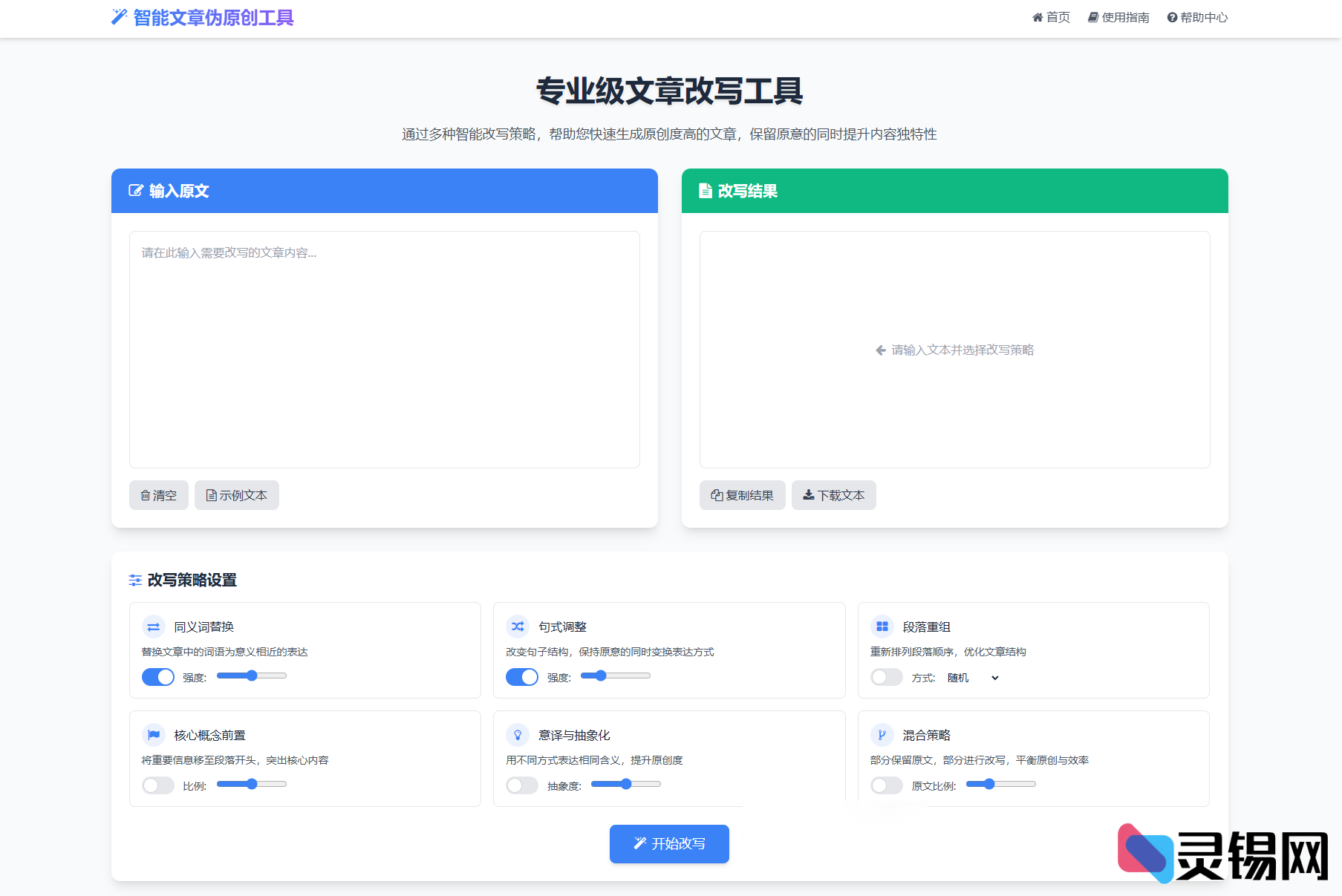Open 帮助中心 from the top navigation
This screenshot has height=896, width=1342.
(x=1197, y=18)
